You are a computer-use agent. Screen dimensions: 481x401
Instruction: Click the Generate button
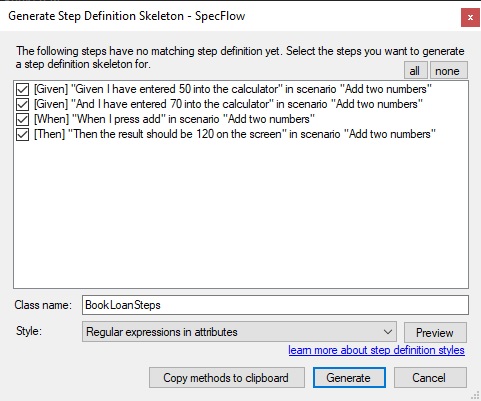click(x=349, y=378)
